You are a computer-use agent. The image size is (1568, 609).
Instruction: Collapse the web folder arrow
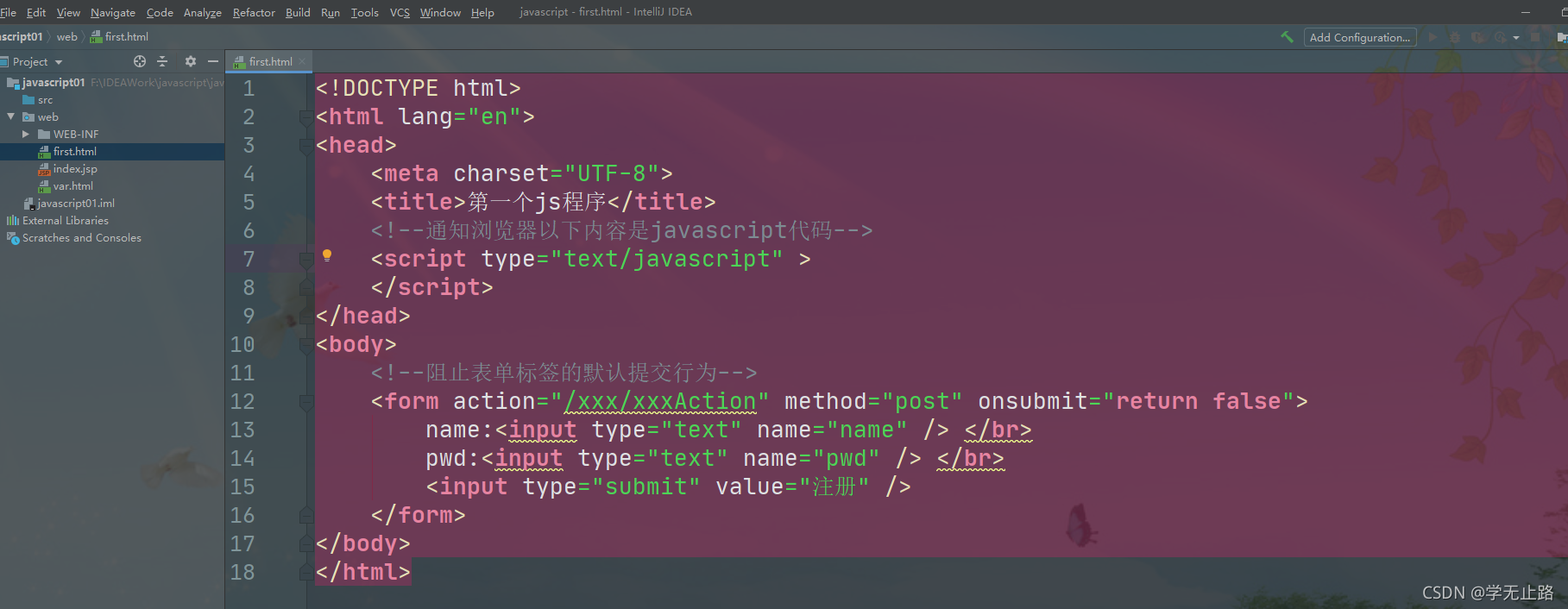11,116
